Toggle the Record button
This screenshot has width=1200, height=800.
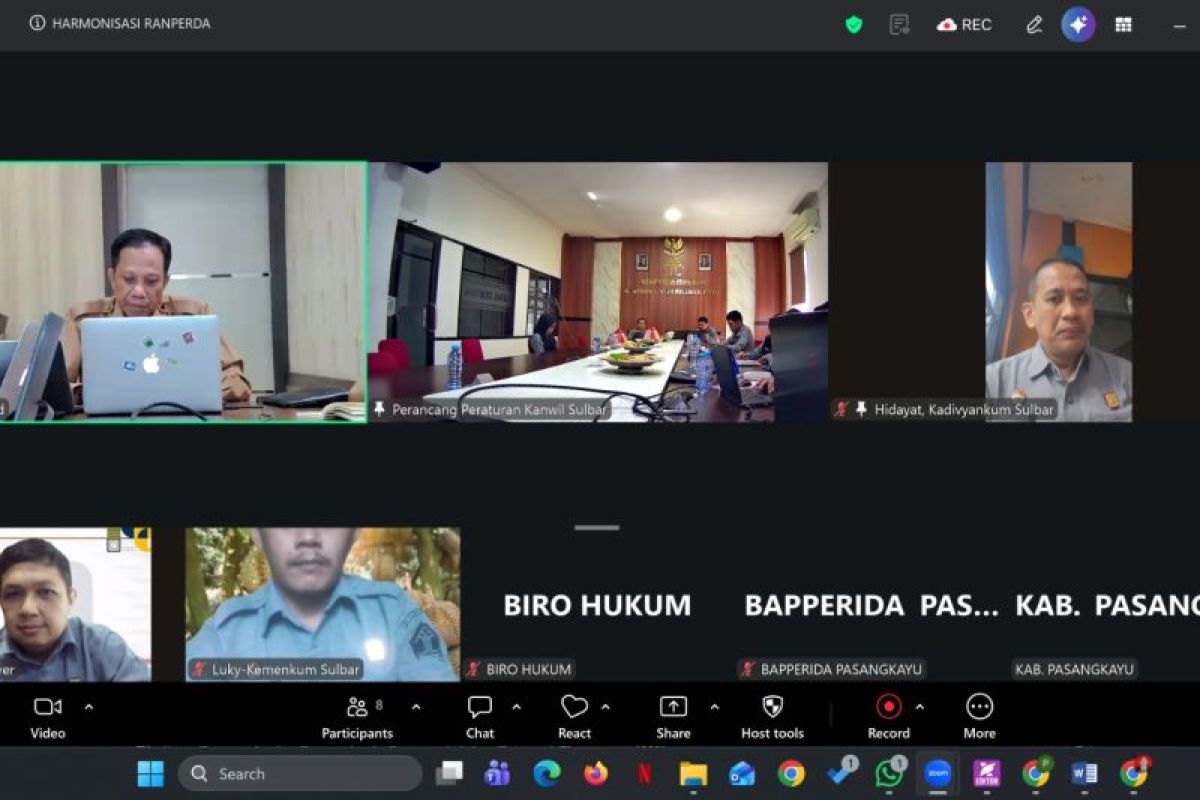point(888,717)
